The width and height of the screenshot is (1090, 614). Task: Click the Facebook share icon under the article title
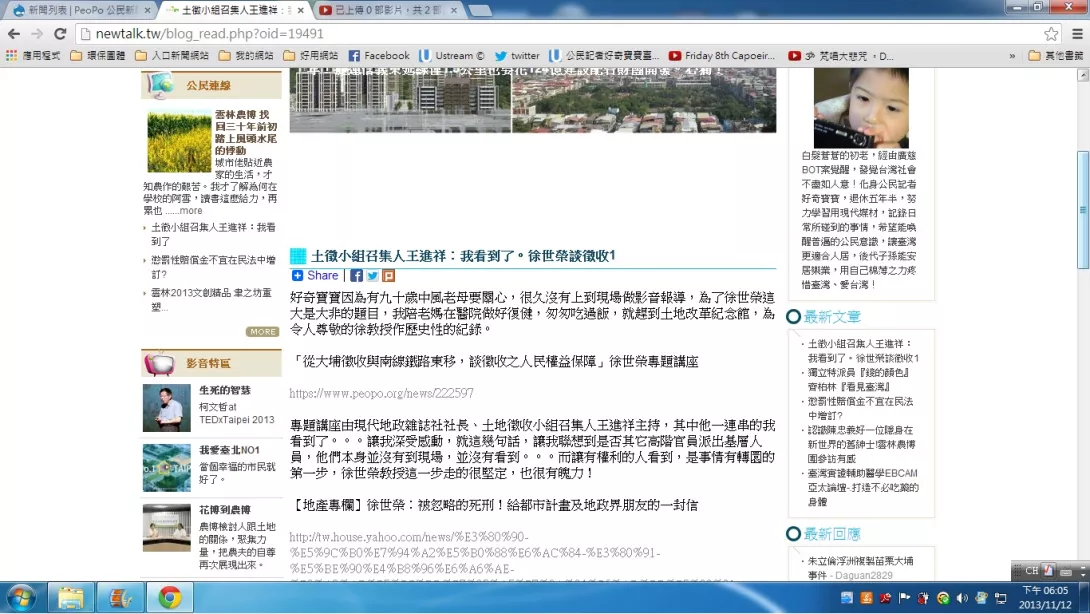pyautogui.click(x=357, y=276)
